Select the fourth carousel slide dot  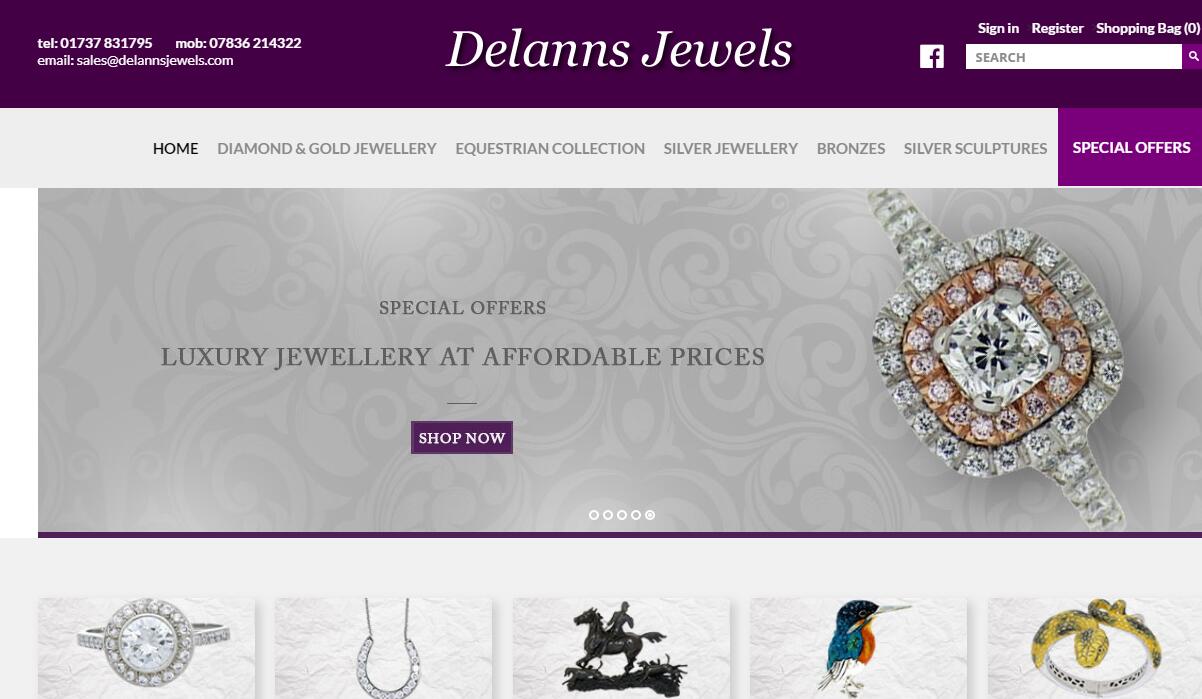tap(636, 515)
